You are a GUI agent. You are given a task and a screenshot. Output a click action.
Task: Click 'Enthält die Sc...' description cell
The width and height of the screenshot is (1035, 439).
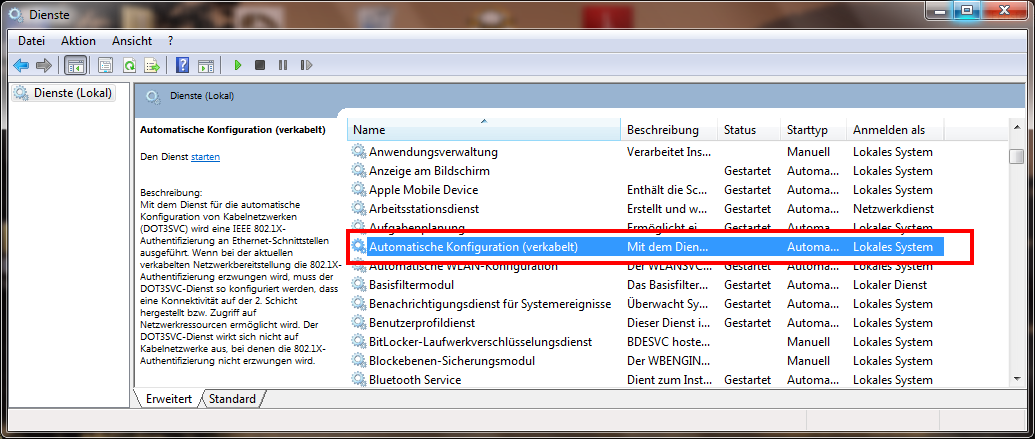(x=667, y=190)
